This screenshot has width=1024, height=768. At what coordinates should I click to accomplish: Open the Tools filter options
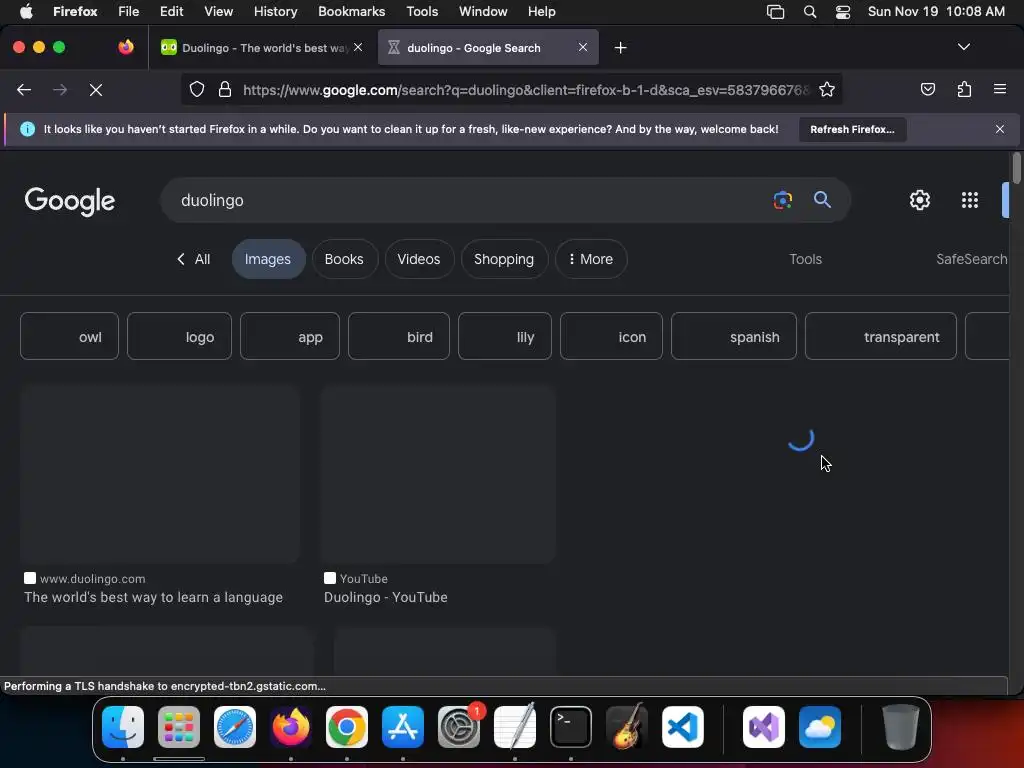coord(805,259)
